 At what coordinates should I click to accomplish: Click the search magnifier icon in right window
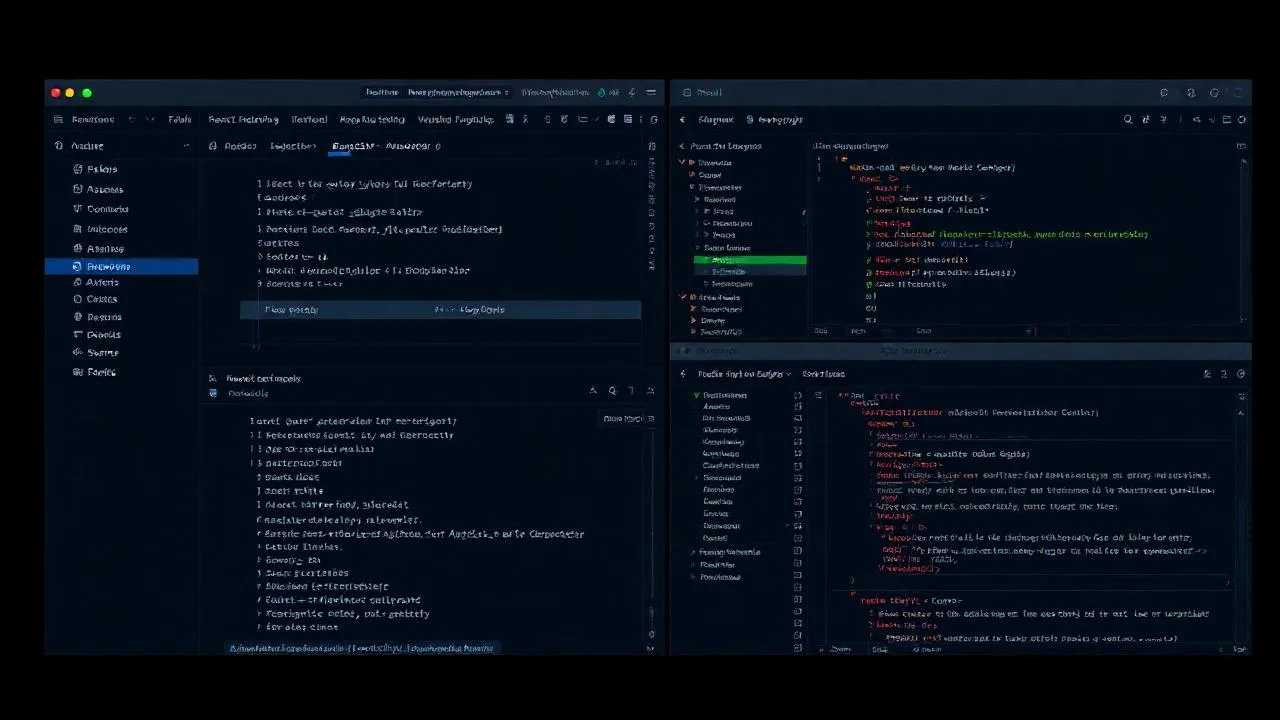click(1129, 120)
